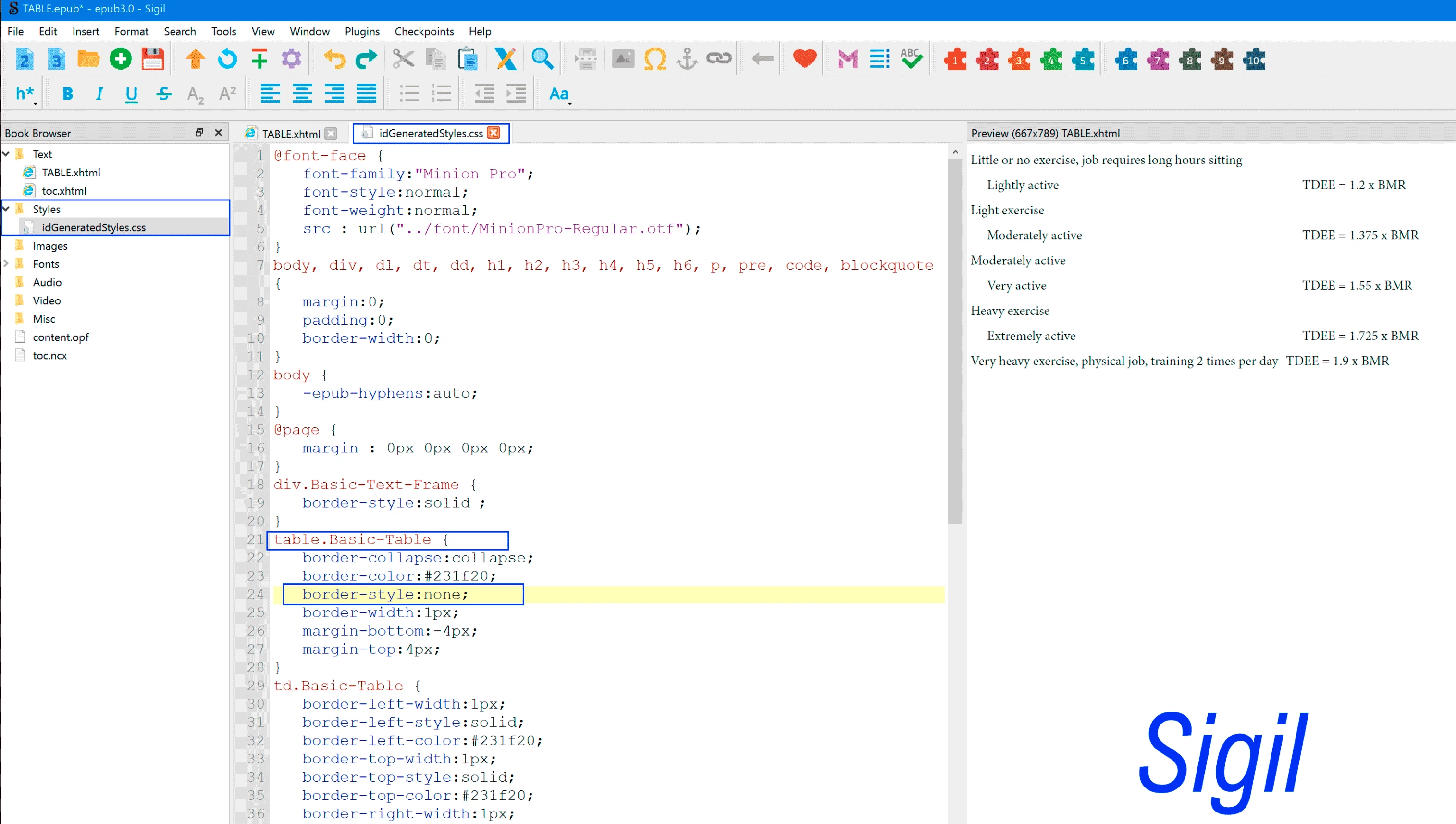
Task: Open the heading style h* dropdown
Action: pyautogui.click(x=26, y=94)
